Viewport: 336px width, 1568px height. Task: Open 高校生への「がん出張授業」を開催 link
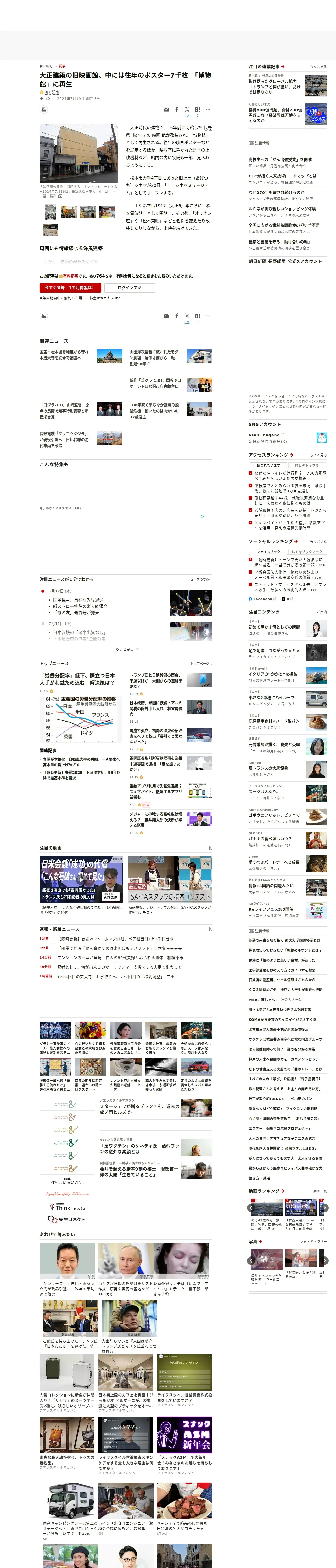pos(280,159)
